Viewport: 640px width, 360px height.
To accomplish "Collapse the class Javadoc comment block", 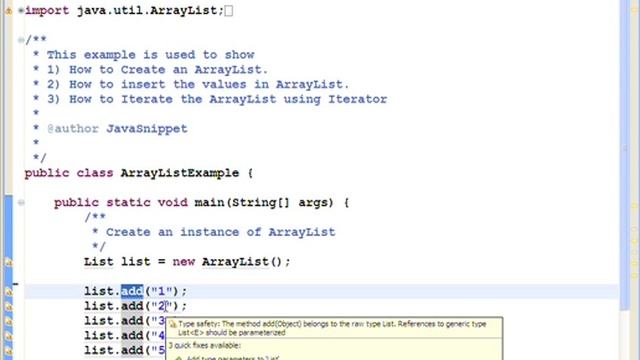I will pos(20,40).
